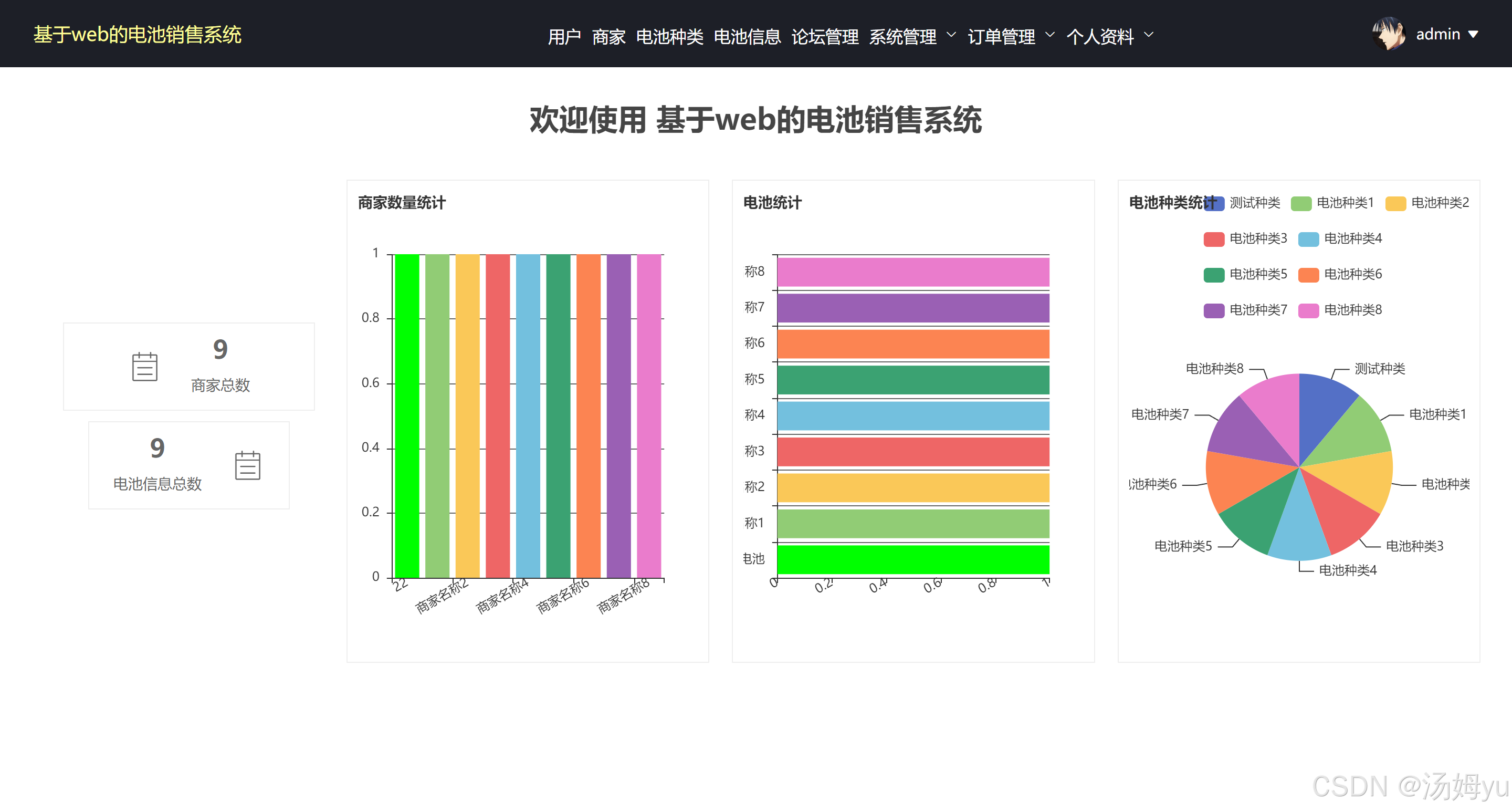Click the dark green 电池种类5 legend marker
Screen dimensions: 1512x812
point(1213,275)
